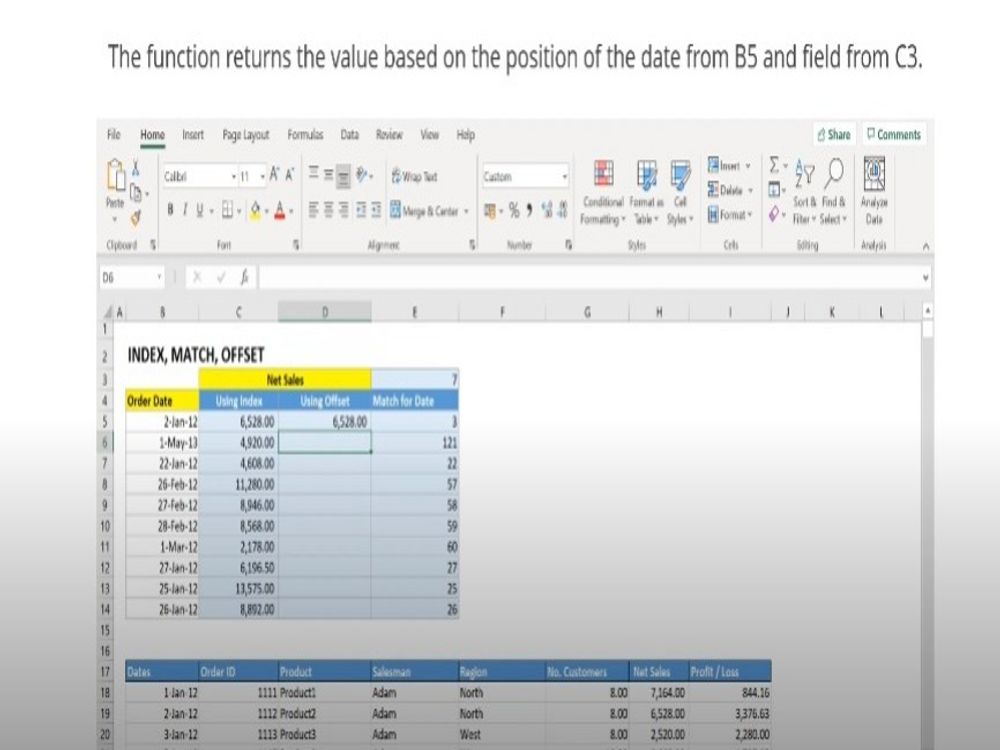Open the Sort & Filter menu
This screenshot has height=750, width=1000.
pos(805,192)
